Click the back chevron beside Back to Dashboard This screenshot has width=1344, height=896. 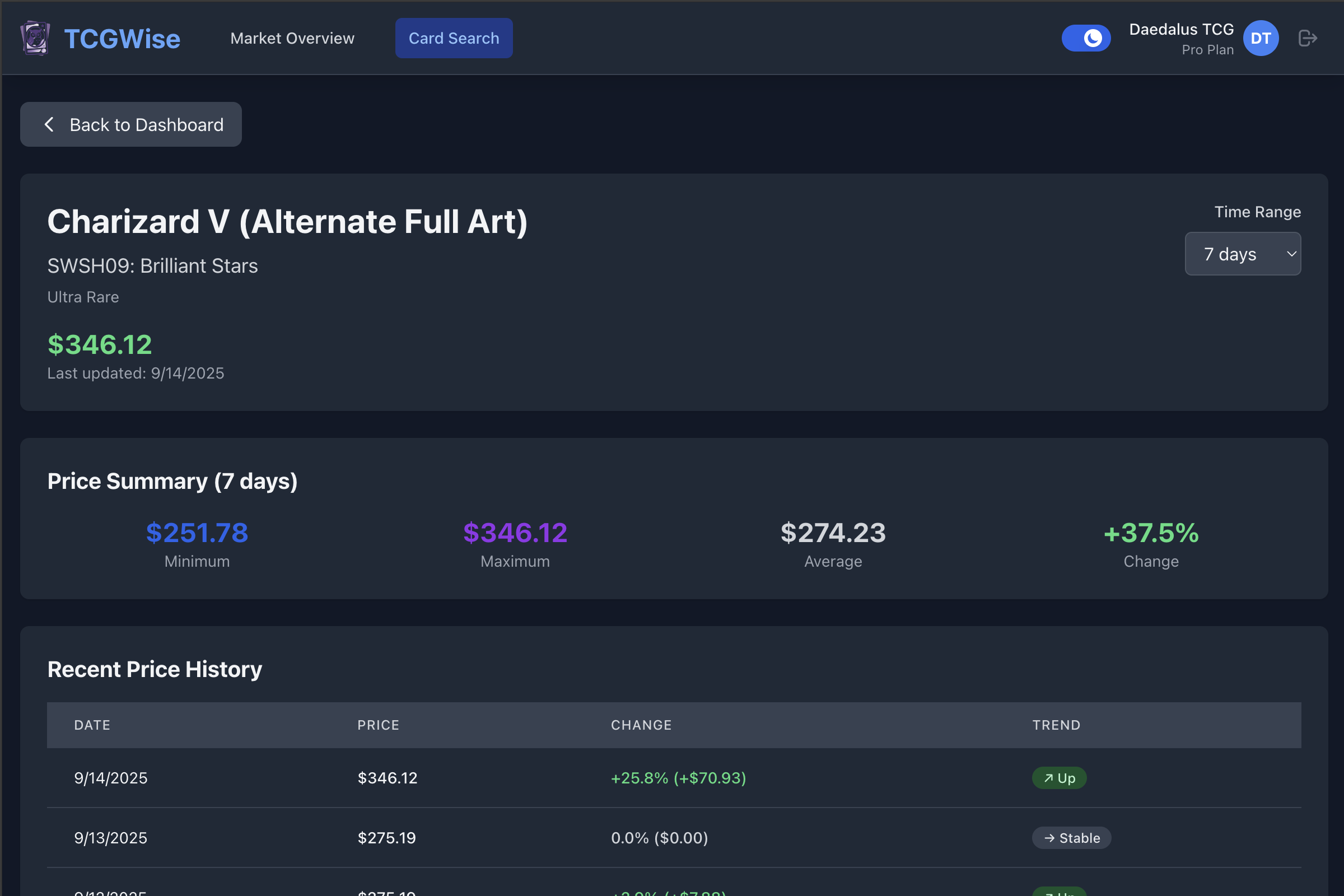[49, 124]
